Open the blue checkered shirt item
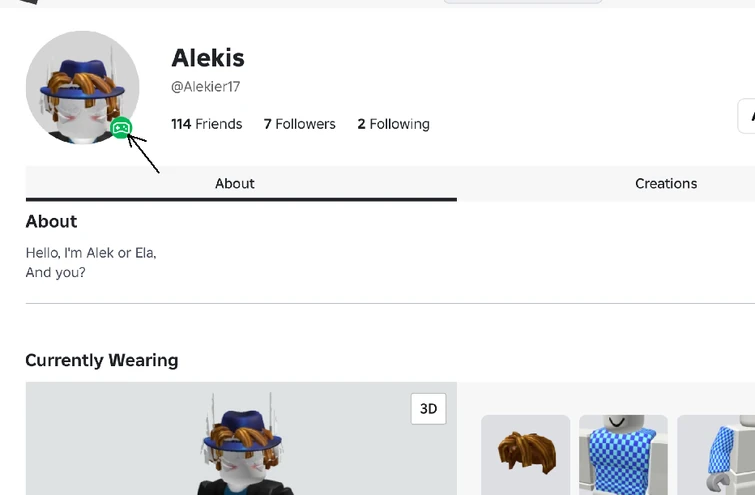 click(622, 455)
